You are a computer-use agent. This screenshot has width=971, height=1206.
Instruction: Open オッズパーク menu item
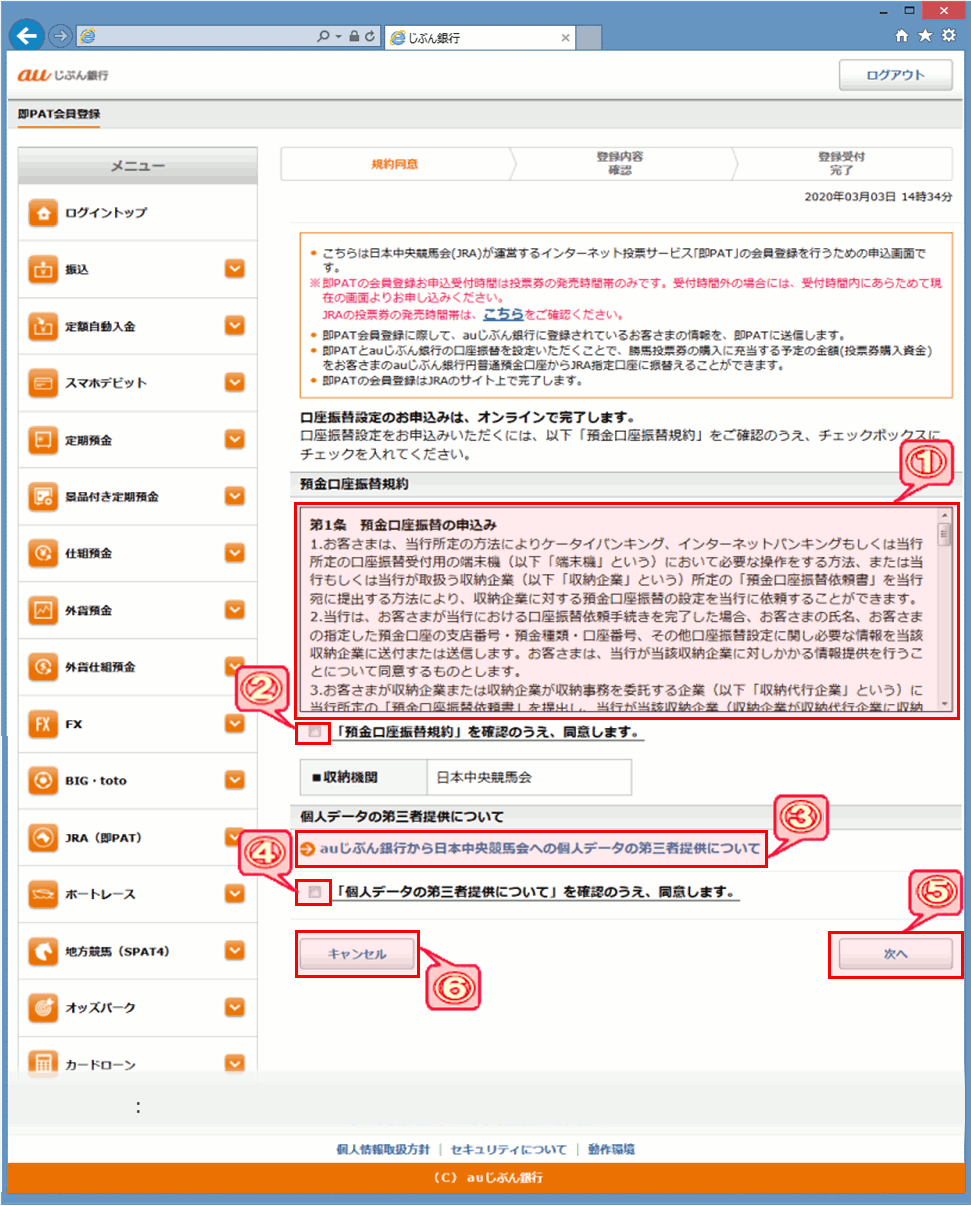(137, 1007)
